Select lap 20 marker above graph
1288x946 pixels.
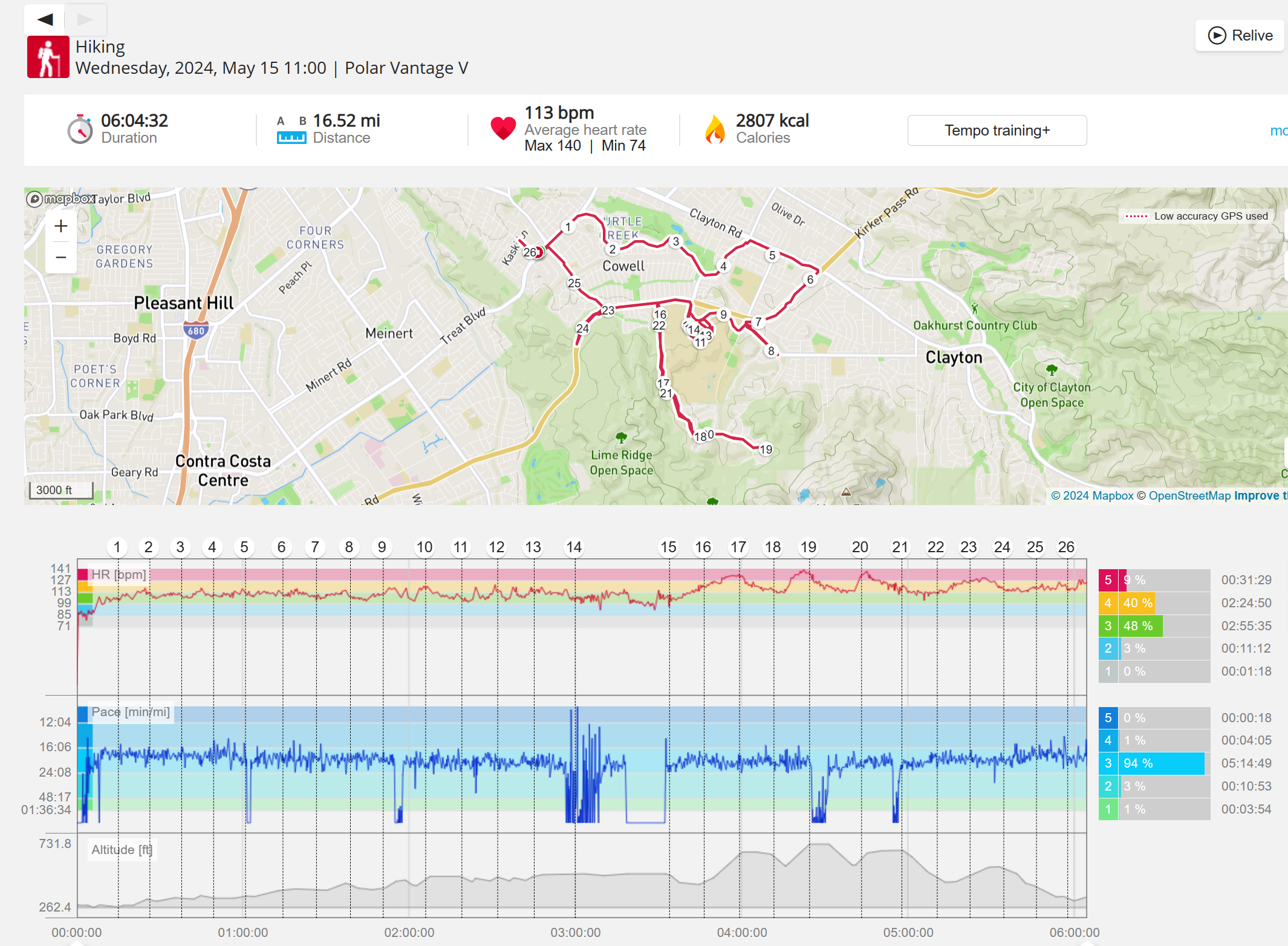coord(859,547)
